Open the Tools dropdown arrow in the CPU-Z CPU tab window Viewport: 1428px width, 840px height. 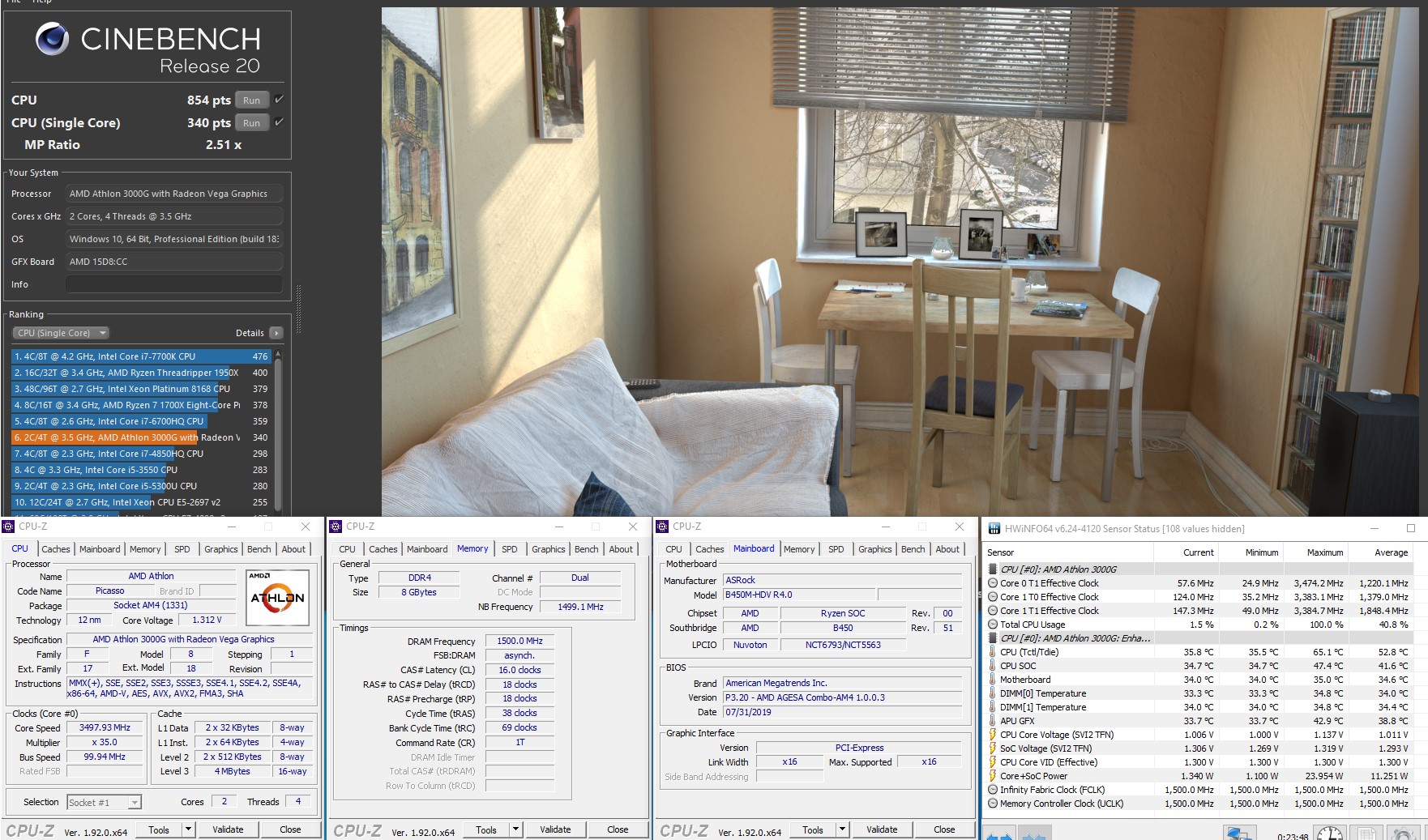189,829
